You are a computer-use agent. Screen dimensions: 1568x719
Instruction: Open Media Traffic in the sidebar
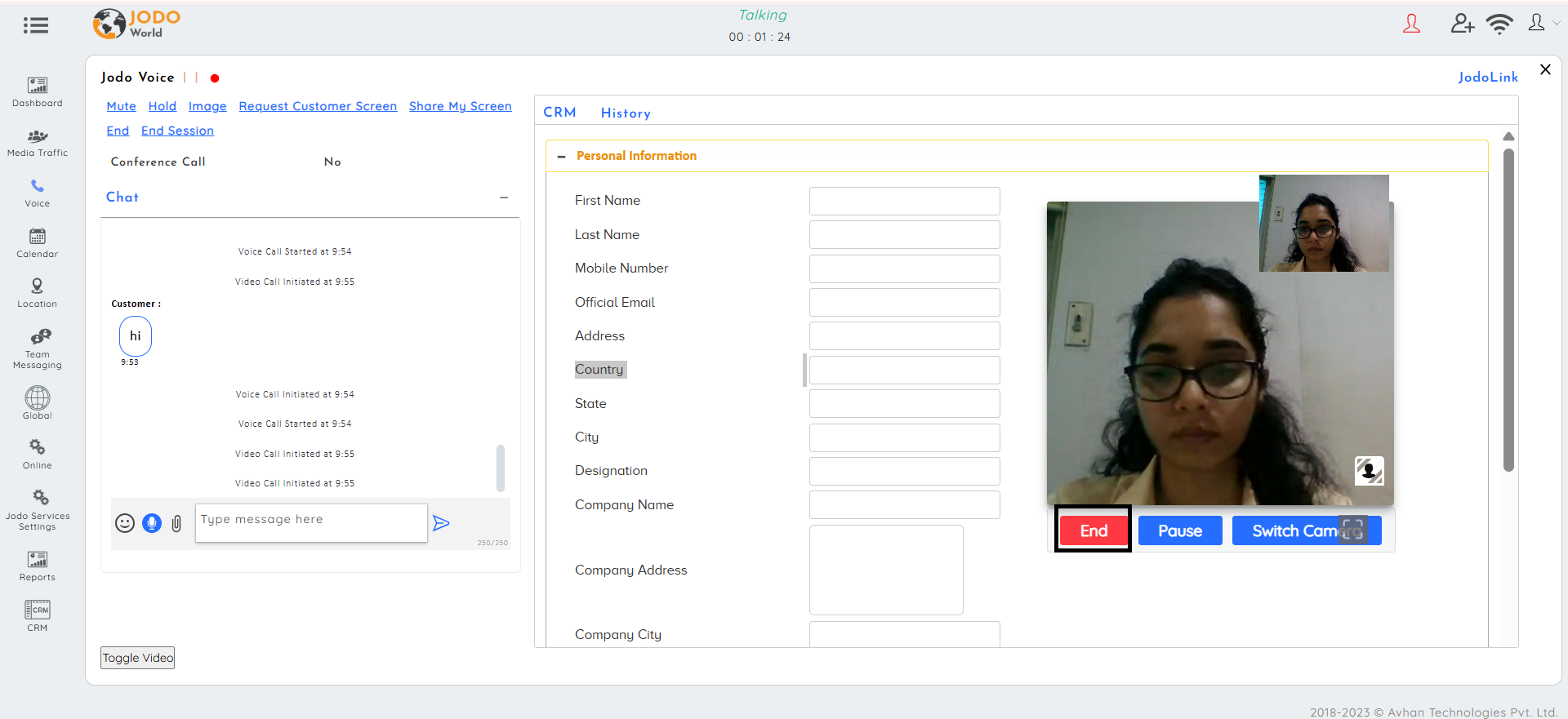[38, 143]
